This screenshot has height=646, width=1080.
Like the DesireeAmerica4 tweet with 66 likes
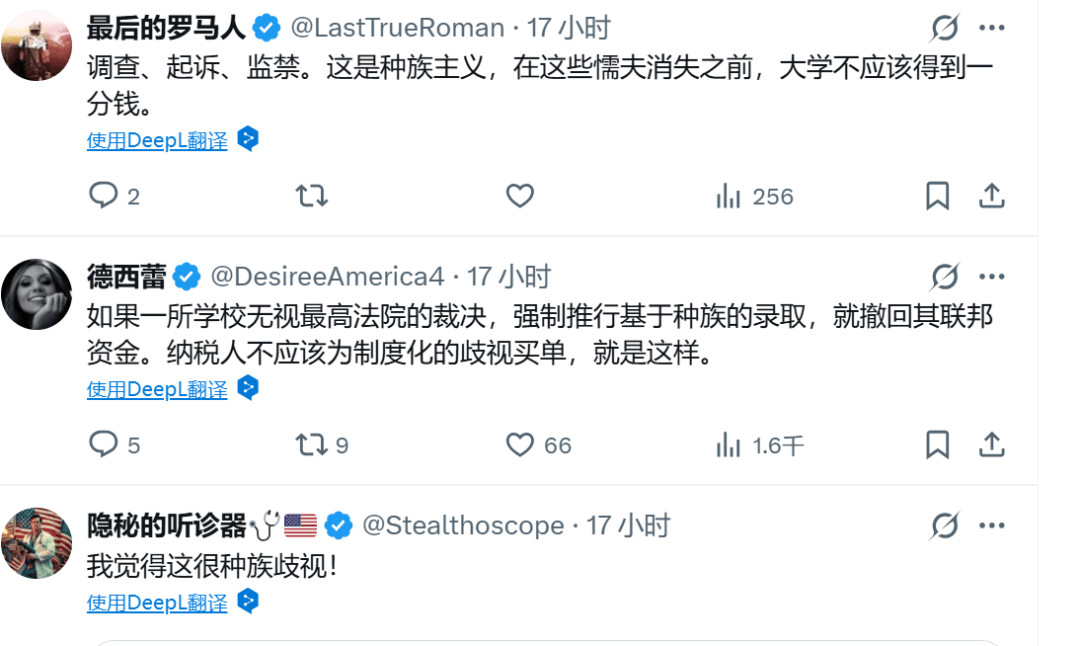coord(519,445)
